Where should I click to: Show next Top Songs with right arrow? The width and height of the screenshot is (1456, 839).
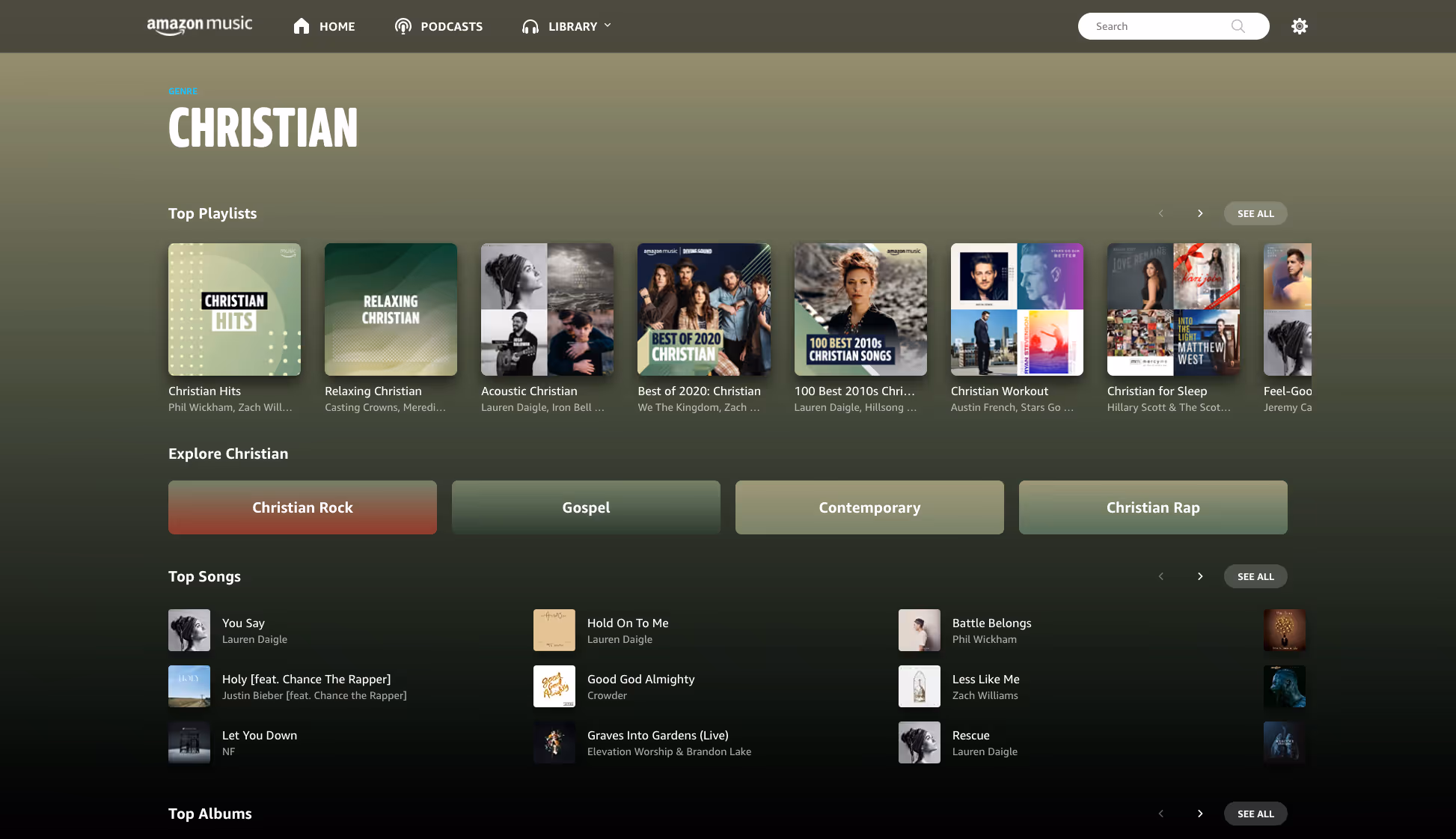pos(1200,576)
